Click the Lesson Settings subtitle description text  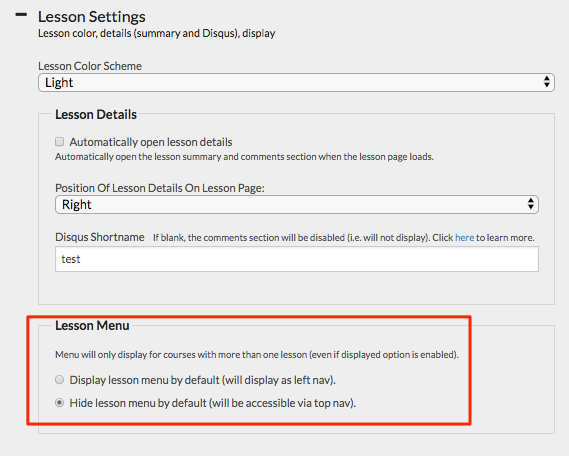(157, 33)
